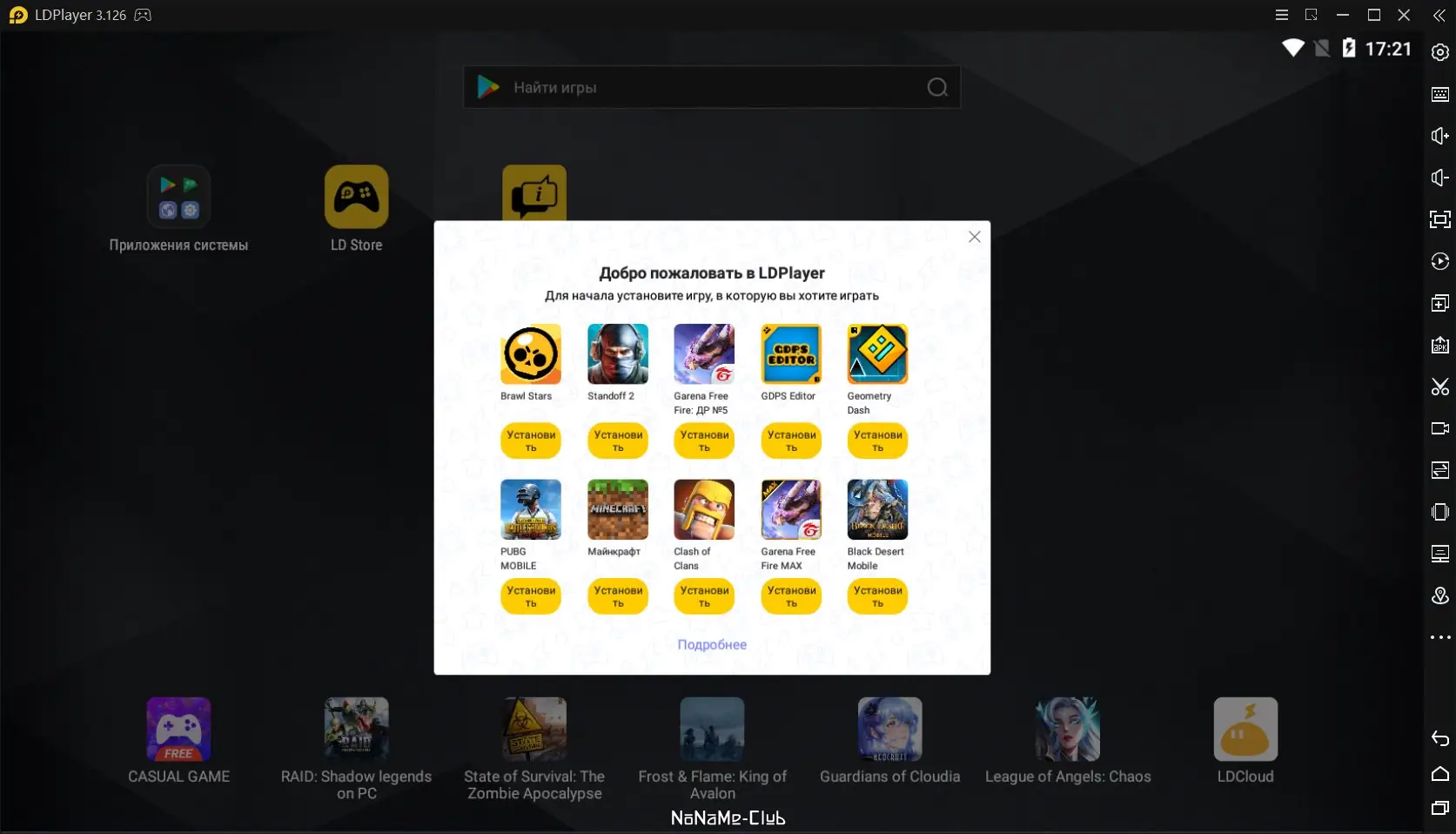Go to Android home screen
Viewport: 1456px width, 834px height.
click(1440, 774)
